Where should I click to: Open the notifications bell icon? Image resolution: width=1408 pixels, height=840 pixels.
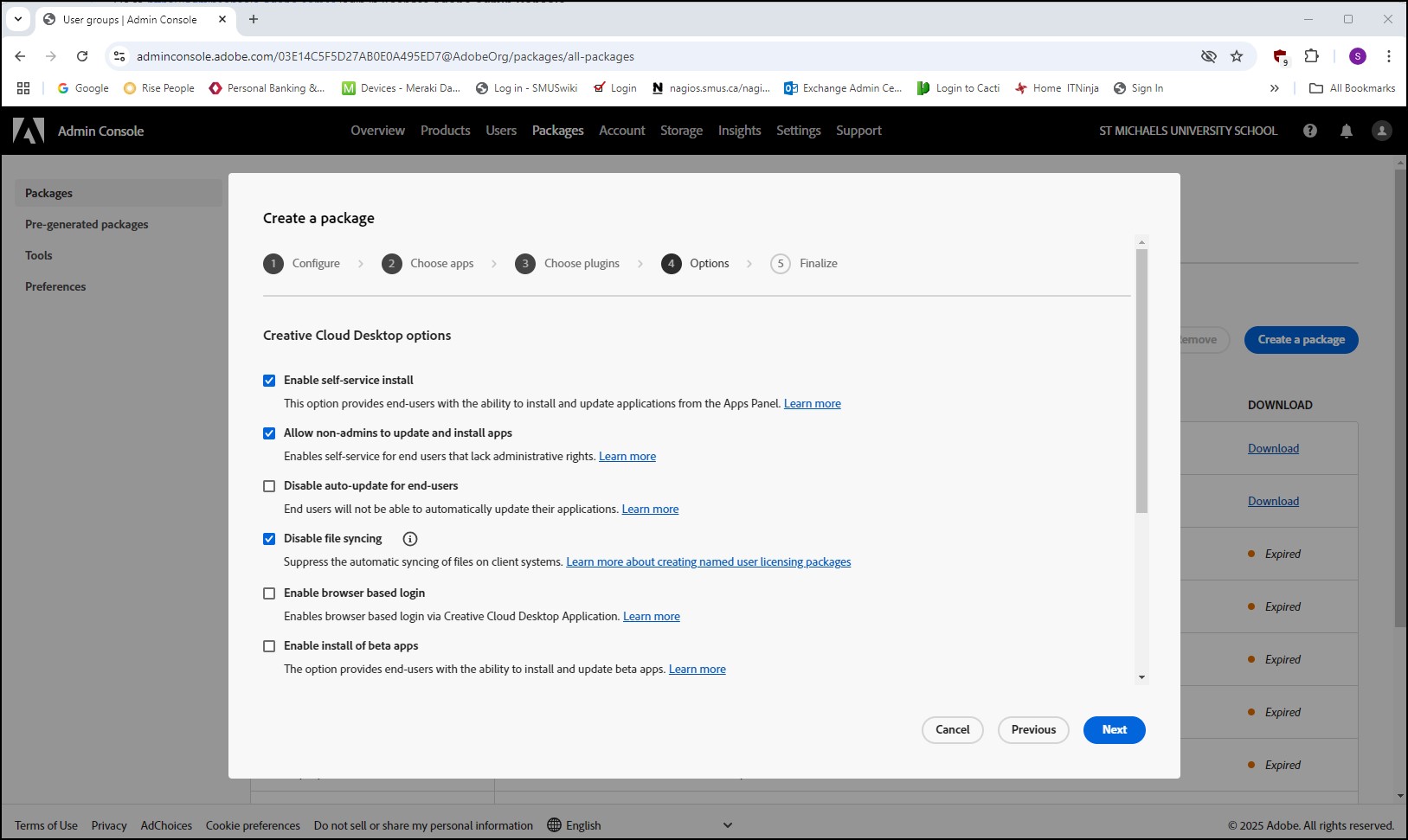point(1347,131)
